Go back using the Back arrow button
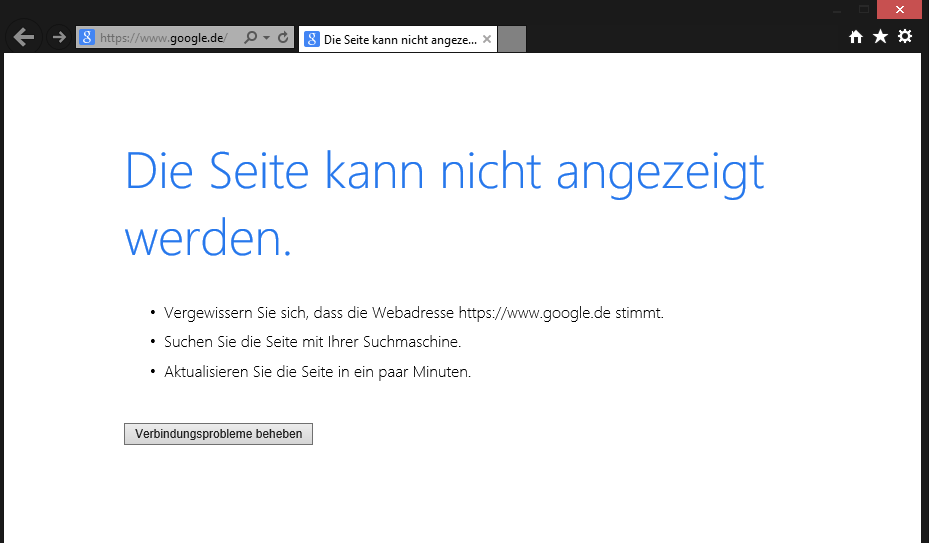The height and width of the screenshot is (543, 929). click(24, 37)
